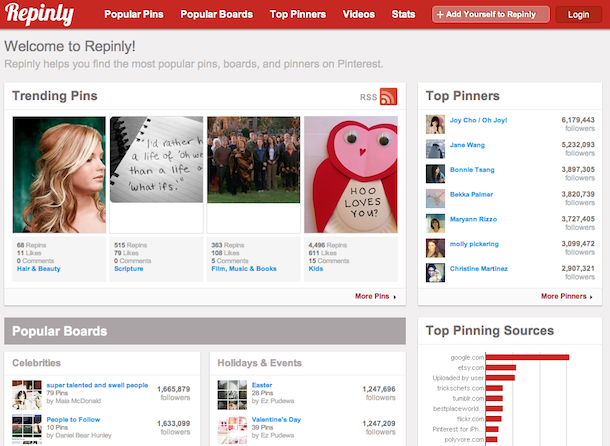Open the Valentine's Day board link
This screenshot has height=446, width=610.
coord(276,420)
